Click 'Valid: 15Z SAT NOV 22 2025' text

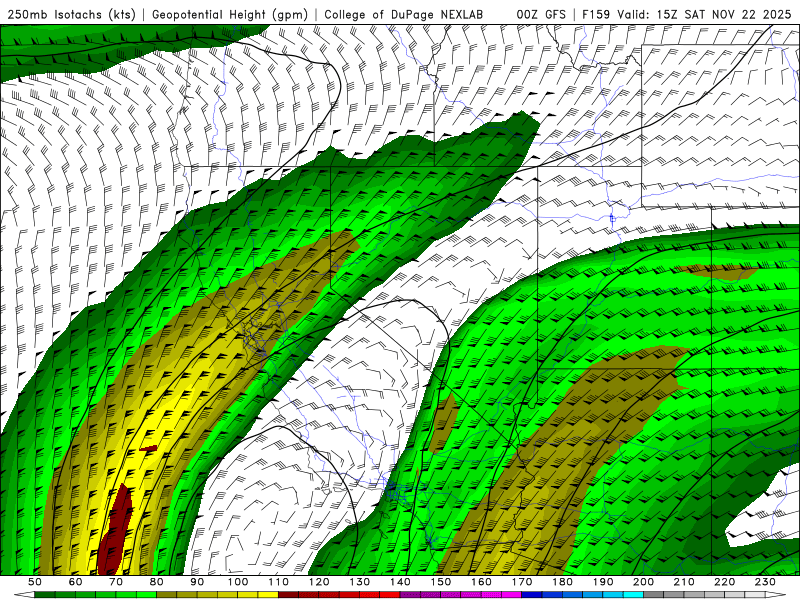(704, 15)
